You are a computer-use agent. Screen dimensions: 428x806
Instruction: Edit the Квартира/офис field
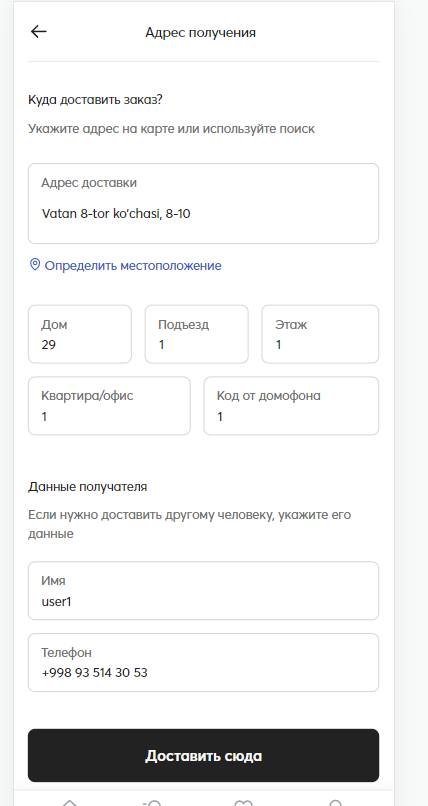tap(109, 406)
